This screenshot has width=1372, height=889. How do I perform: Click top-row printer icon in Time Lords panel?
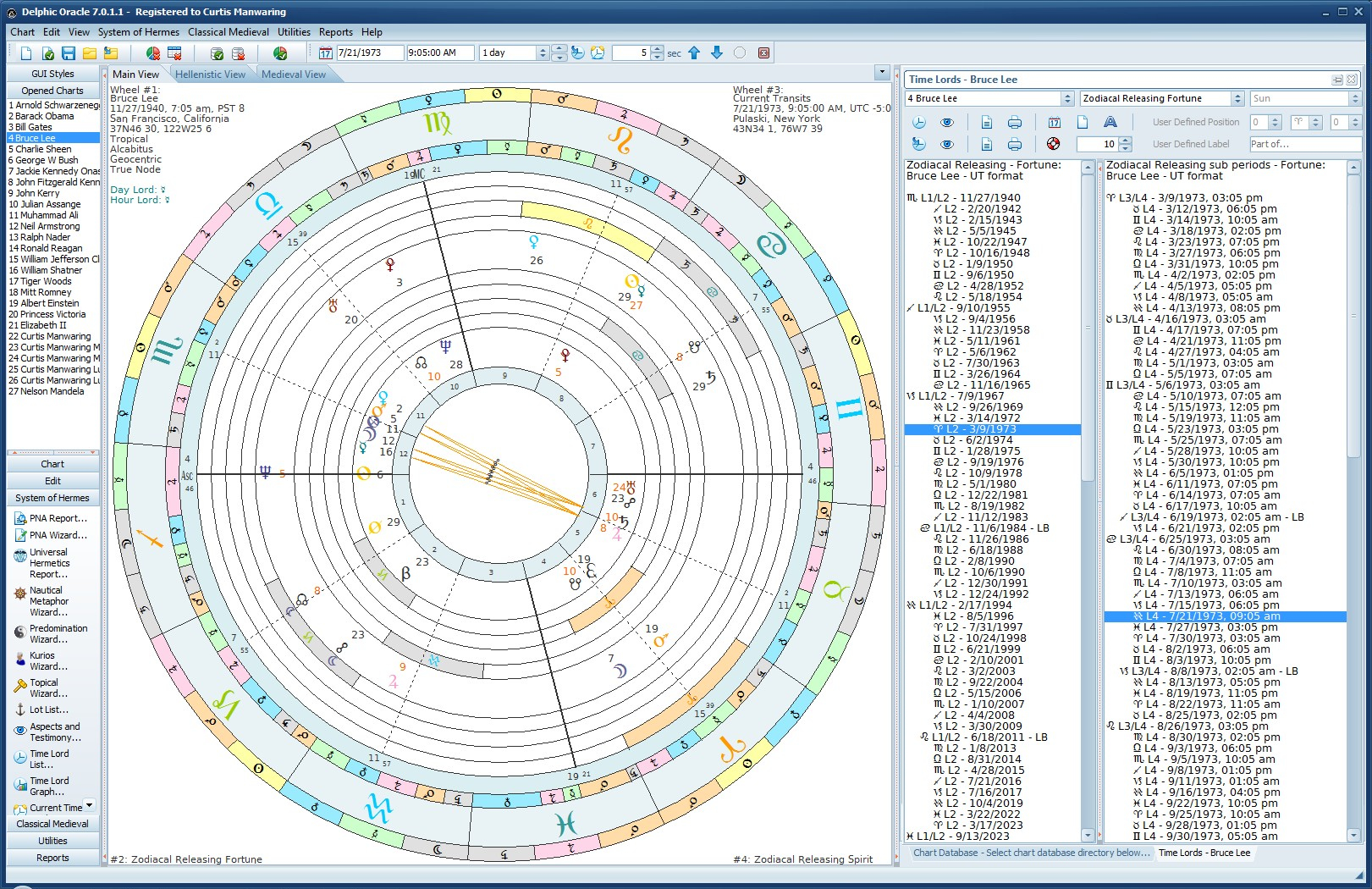point(1015,122)
